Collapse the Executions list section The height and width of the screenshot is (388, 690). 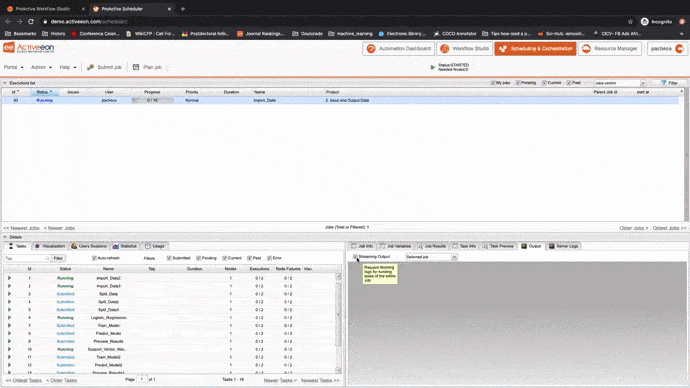click(x=5, y=83)
